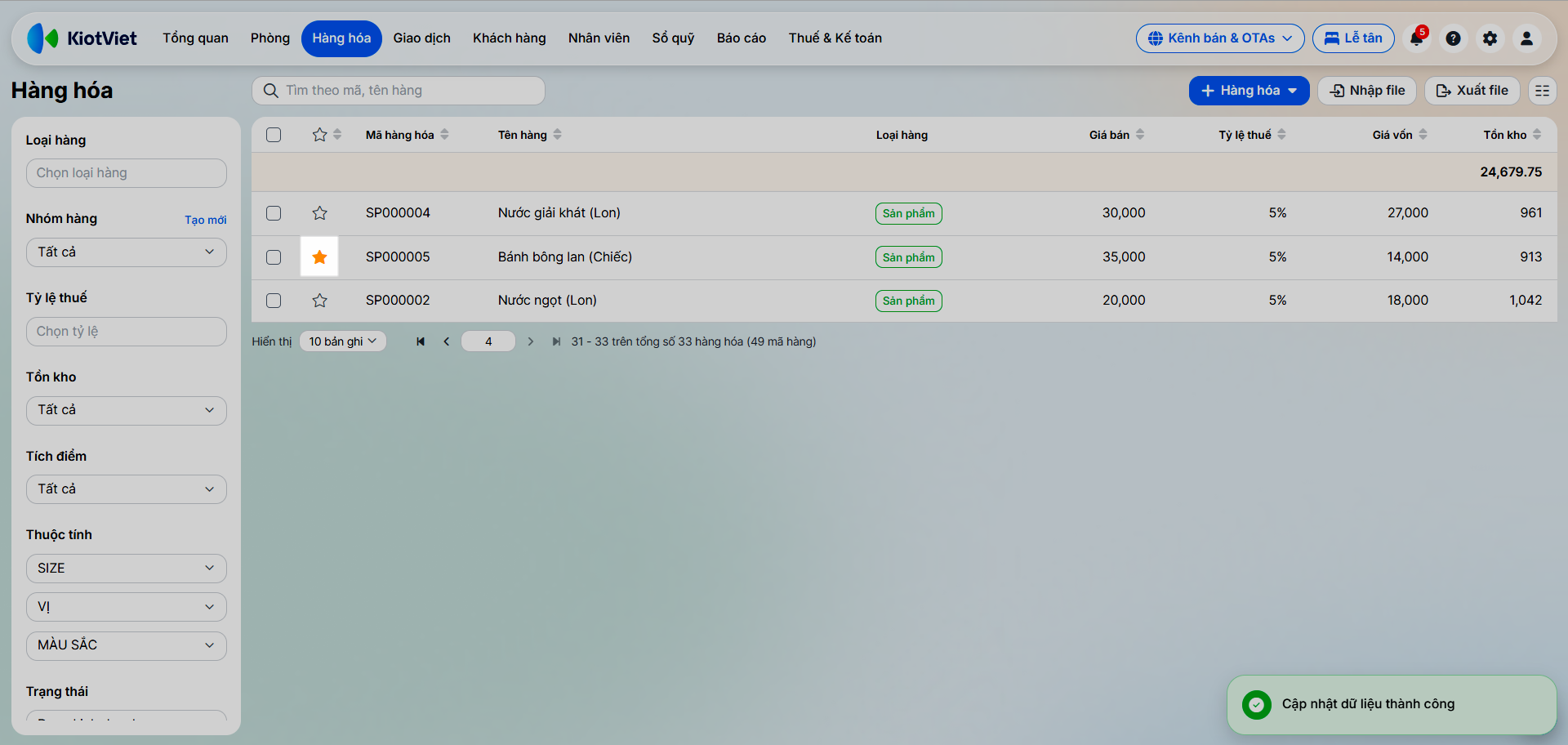Sort by Tên hàng arrows
1568x745 pixels.
557,135
